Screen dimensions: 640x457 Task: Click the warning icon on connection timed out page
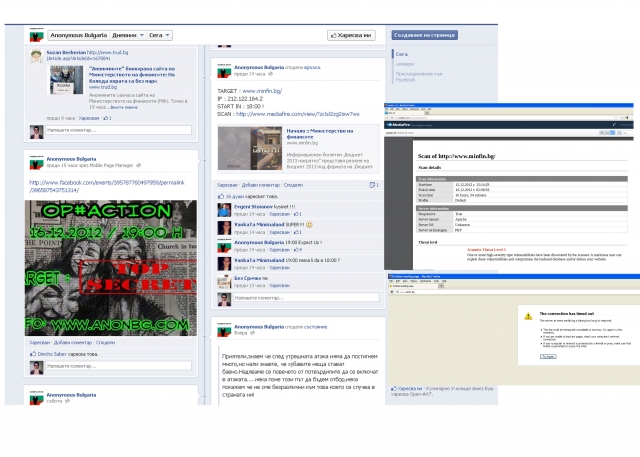pyautogui.click(x=528, y=316)
